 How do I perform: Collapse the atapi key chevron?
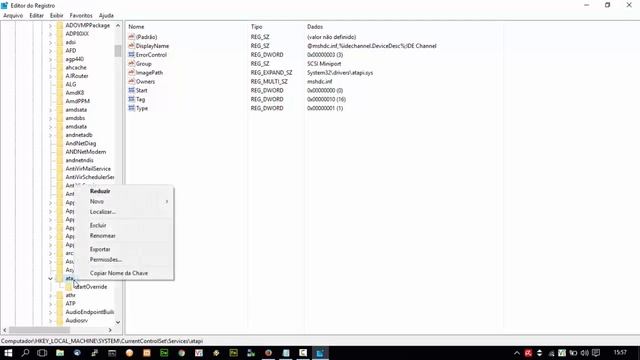pos(50,278)
